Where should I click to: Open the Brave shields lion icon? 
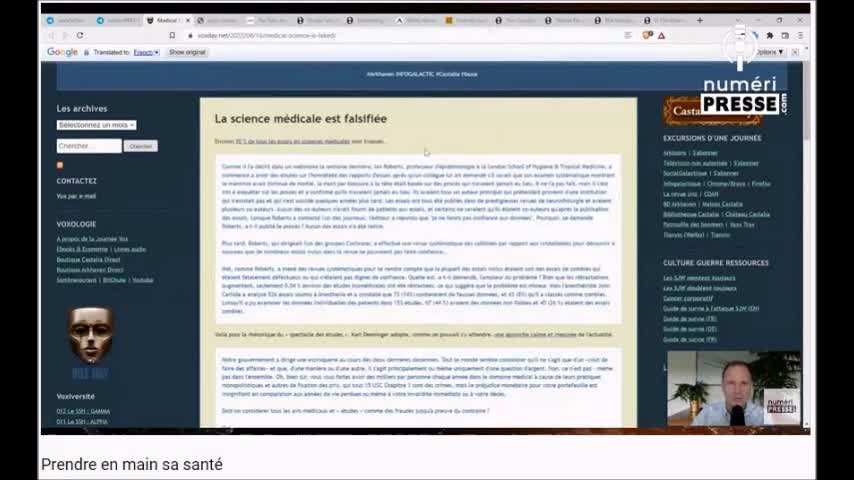click(648, 35)
